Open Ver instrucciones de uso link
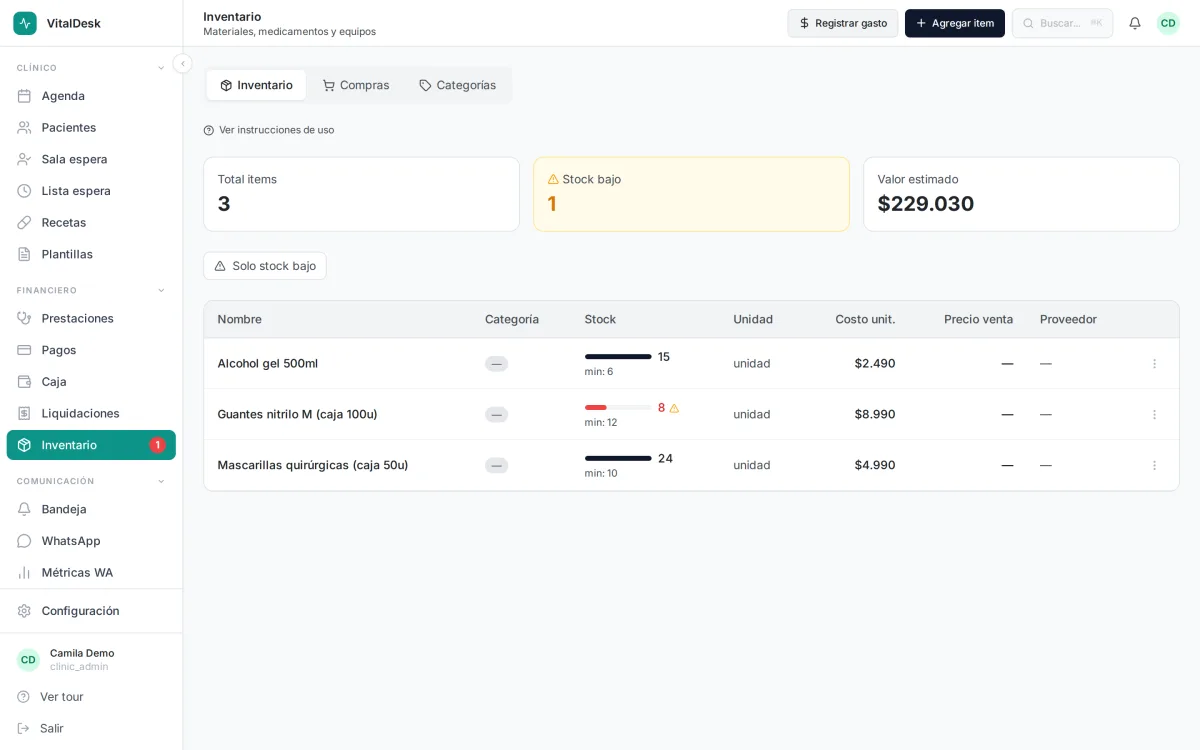The image size is (1200, 750). tap(269, 130)
